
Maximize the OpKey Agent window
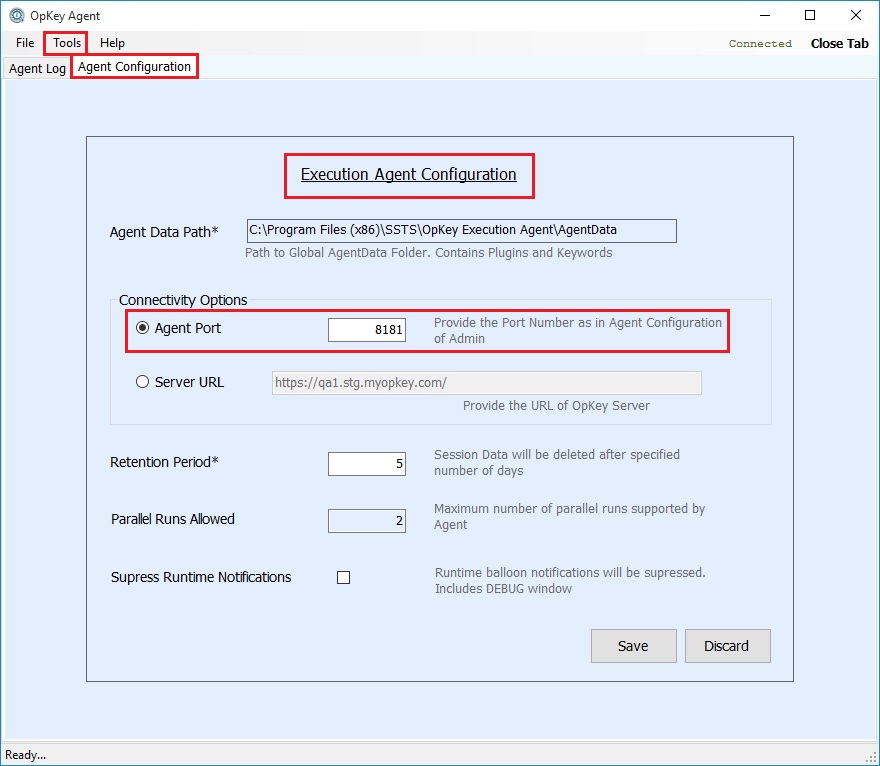point(810,15)
